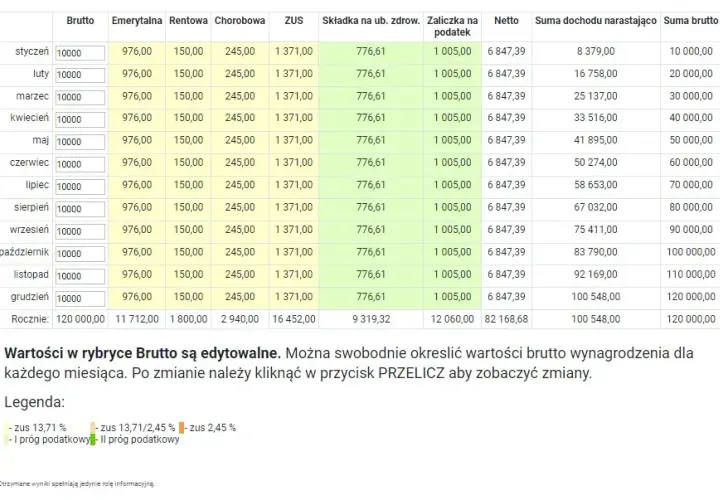Click the styczeń Emerytalna value 976,00
The width and height of the screenshot is (720, 500).
pos(137,51)
